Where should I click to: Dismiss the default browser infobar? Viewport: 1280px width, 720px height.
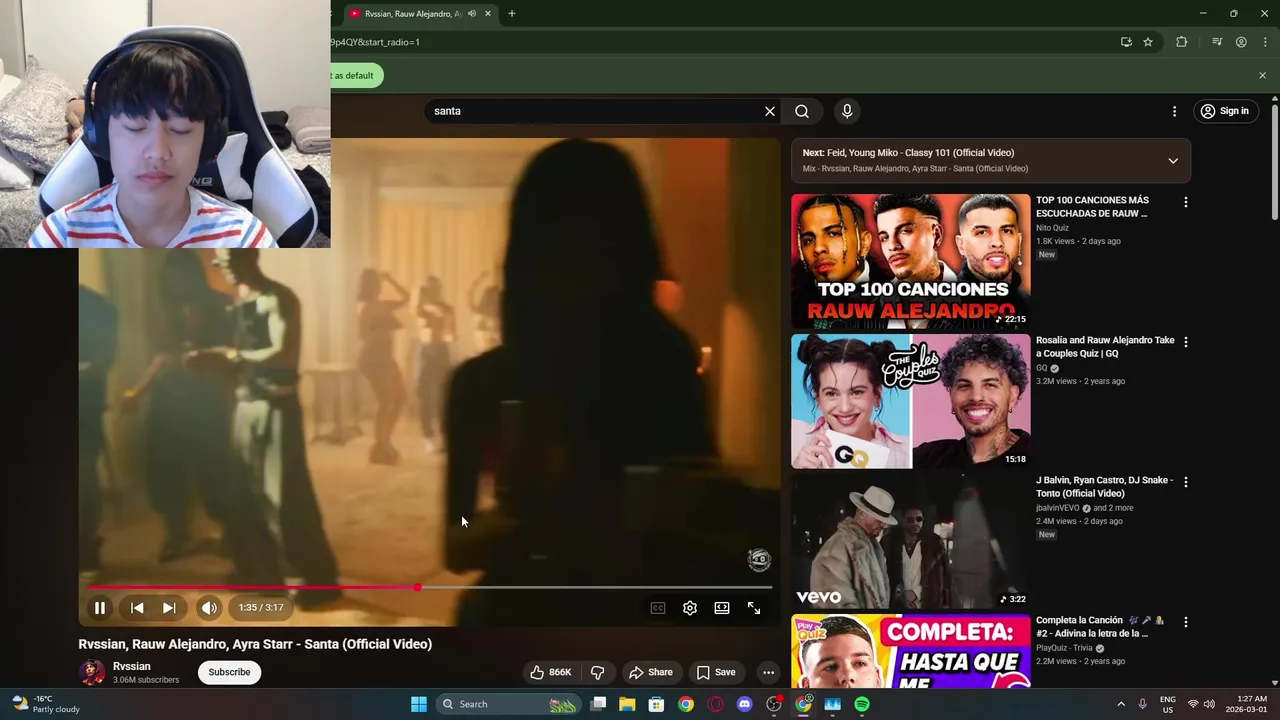(x=1262, y=75)
